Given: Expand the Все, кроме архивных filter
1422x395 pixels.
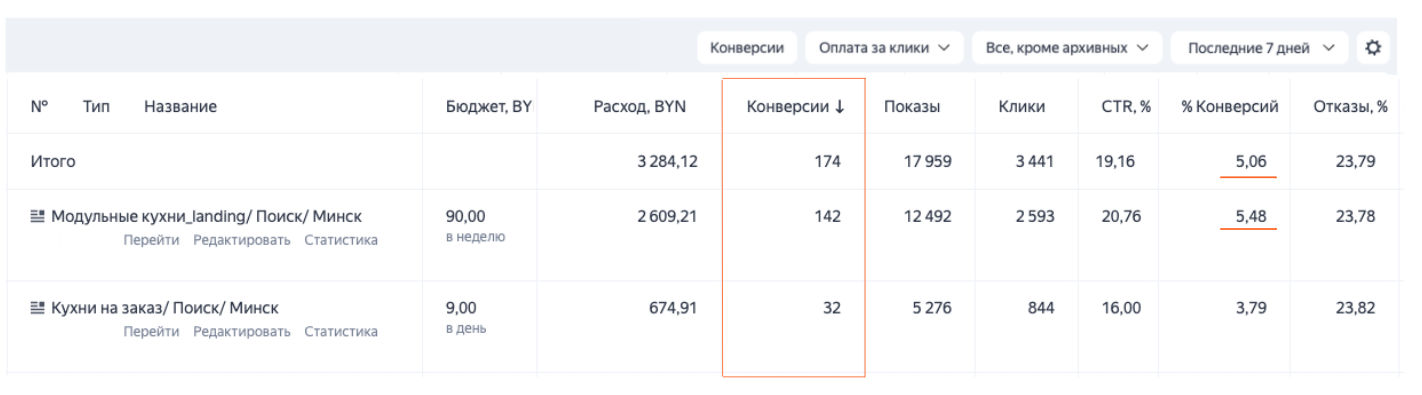Looking at the screenshot, I should coord(1067,47).
